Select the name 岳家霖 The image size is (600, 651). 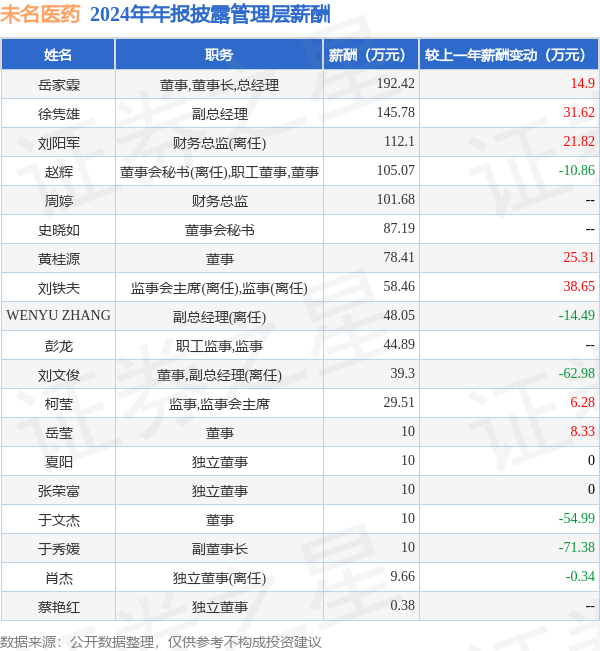[59, 85]
